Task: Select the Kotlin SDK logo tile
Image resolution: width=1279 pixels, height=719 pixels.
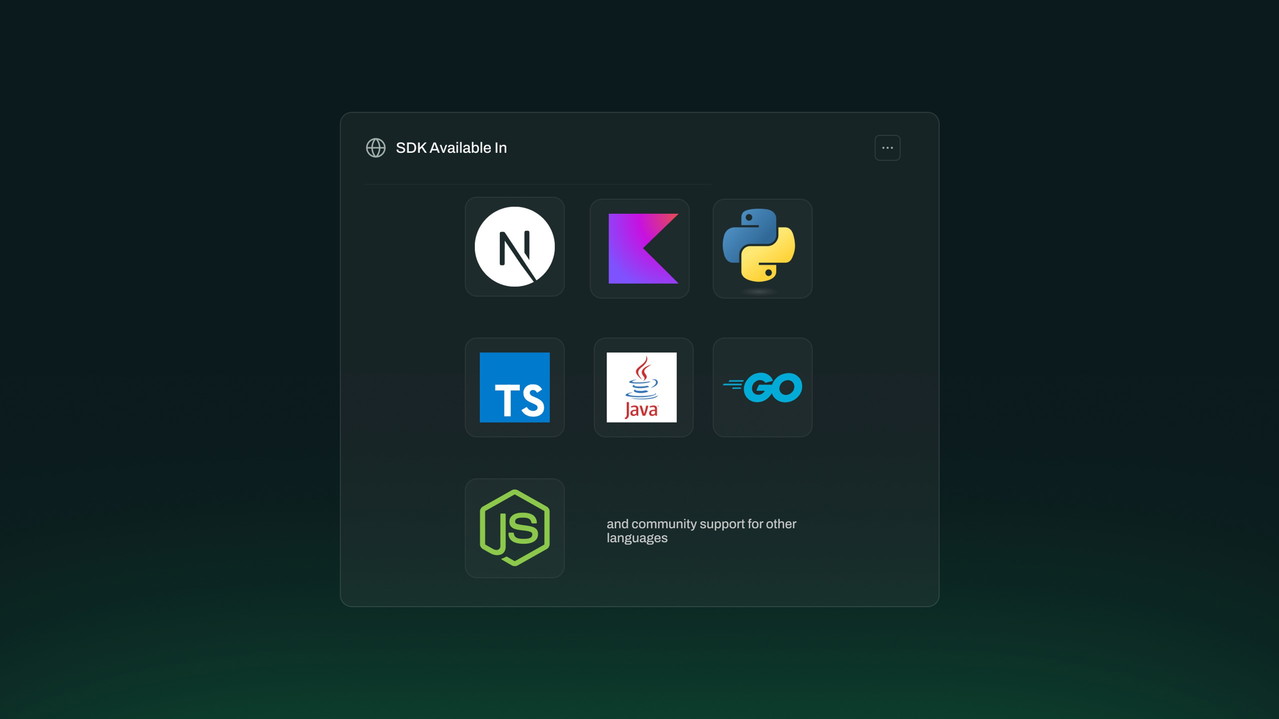Action: pyautogui.click(x=639, y=248)
